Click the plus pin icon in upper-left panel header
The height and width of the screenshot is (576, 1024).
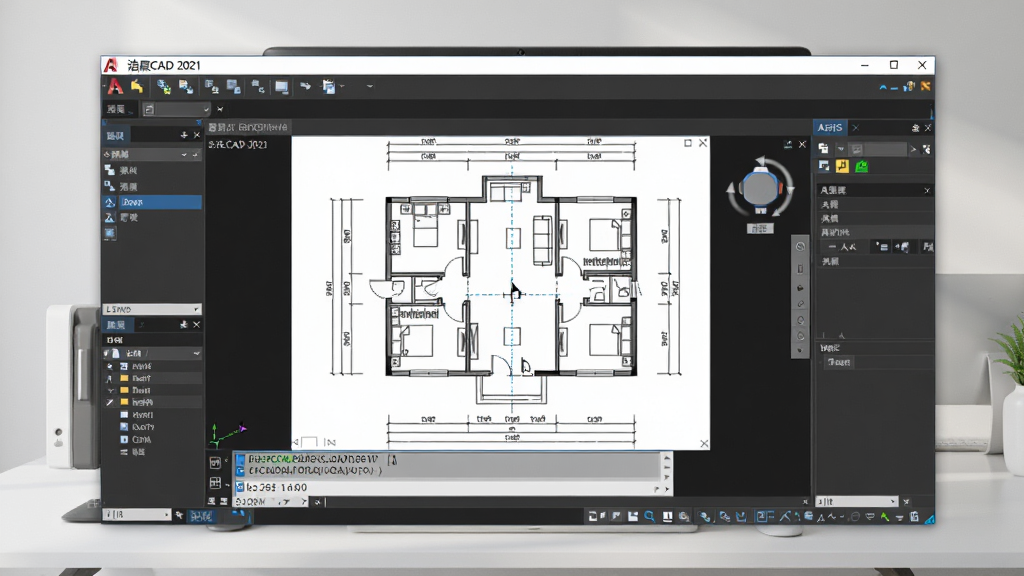click(184, 135)
